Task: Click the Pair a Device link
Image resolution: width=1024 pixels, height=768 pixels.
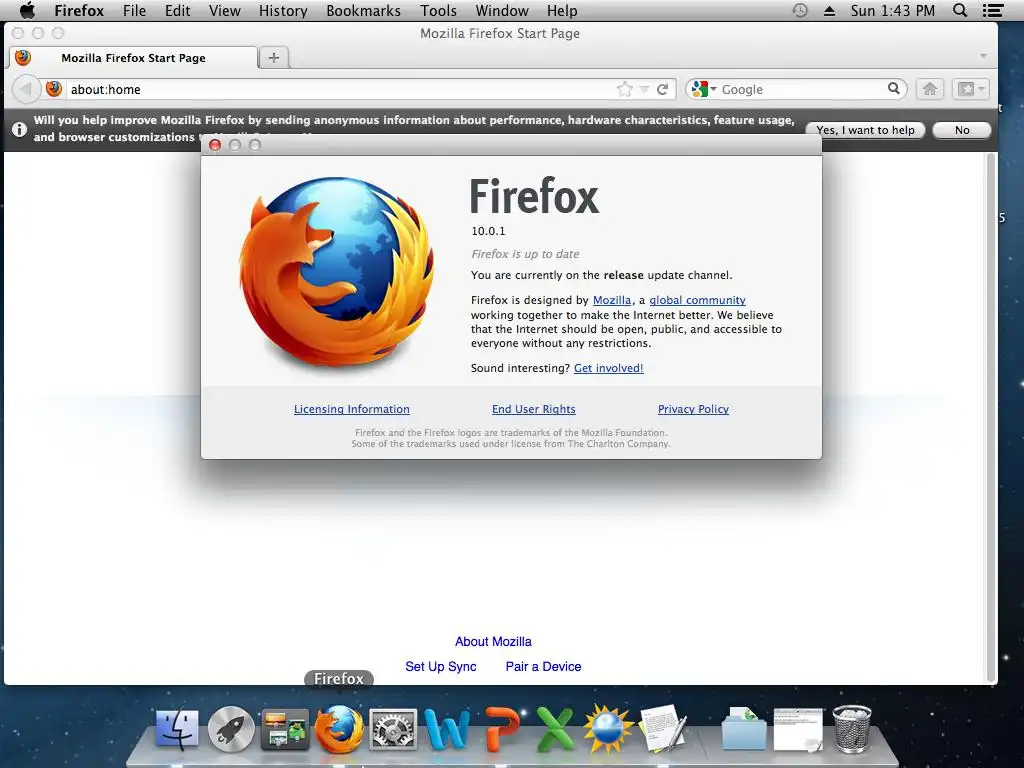Action: 543,666
